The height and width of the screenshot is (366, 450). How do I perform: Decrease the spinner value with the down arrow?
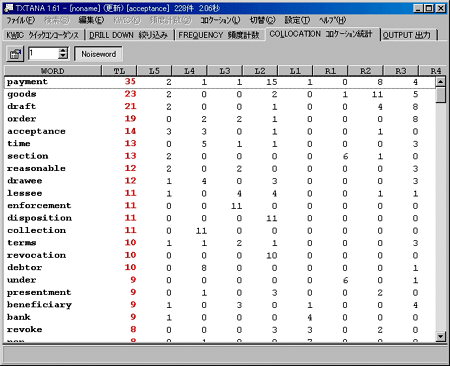pyautogui.click(x=63, y=56)
